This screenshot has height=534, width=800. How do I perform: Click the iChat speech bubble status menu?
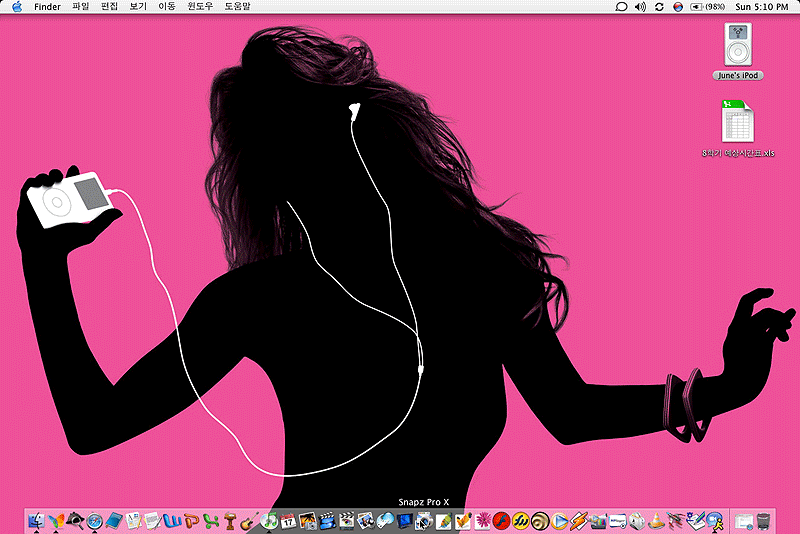point(621,7)
